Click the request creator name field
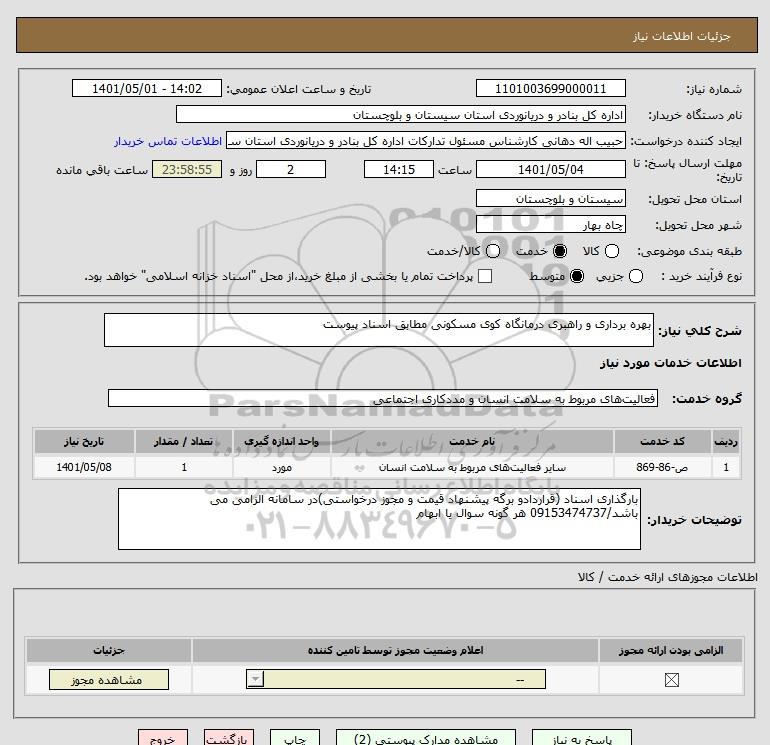The image size is (770, 745). click(x=426, y=141)
